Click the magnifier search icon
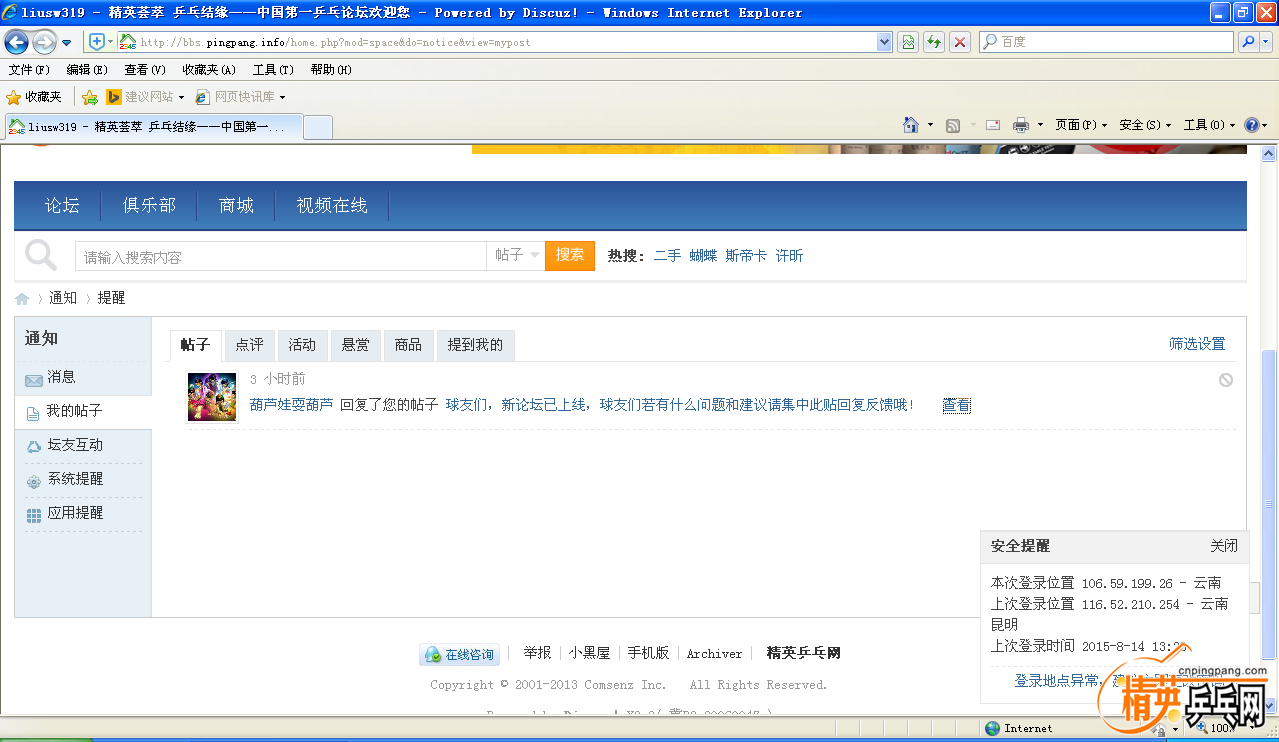The width and height of the screenshot is (1279, 742). click(41, 255)
